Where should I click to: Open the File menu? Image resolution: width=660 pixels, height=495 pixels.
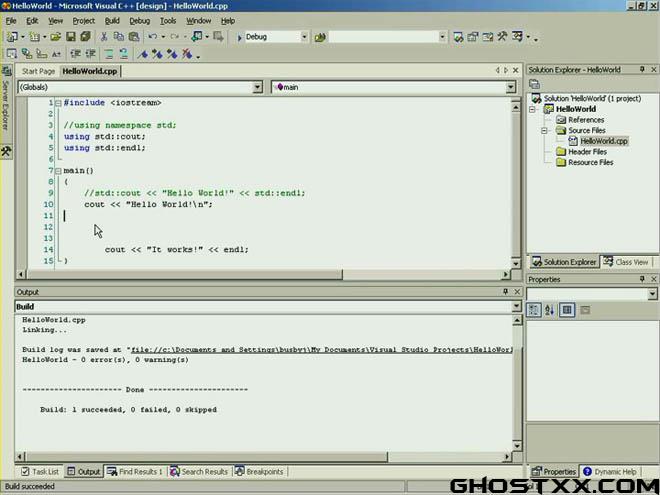[11, 21]
